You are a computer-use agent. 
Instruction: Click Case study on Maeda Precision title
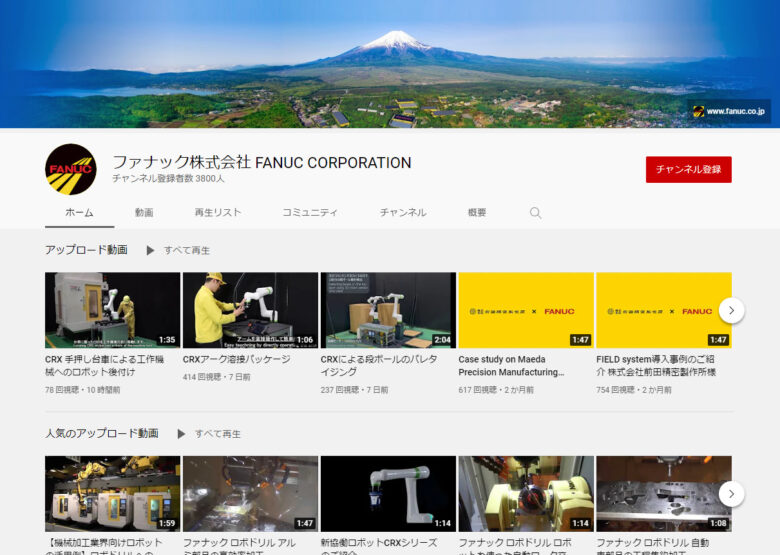[x=510, y=365]
